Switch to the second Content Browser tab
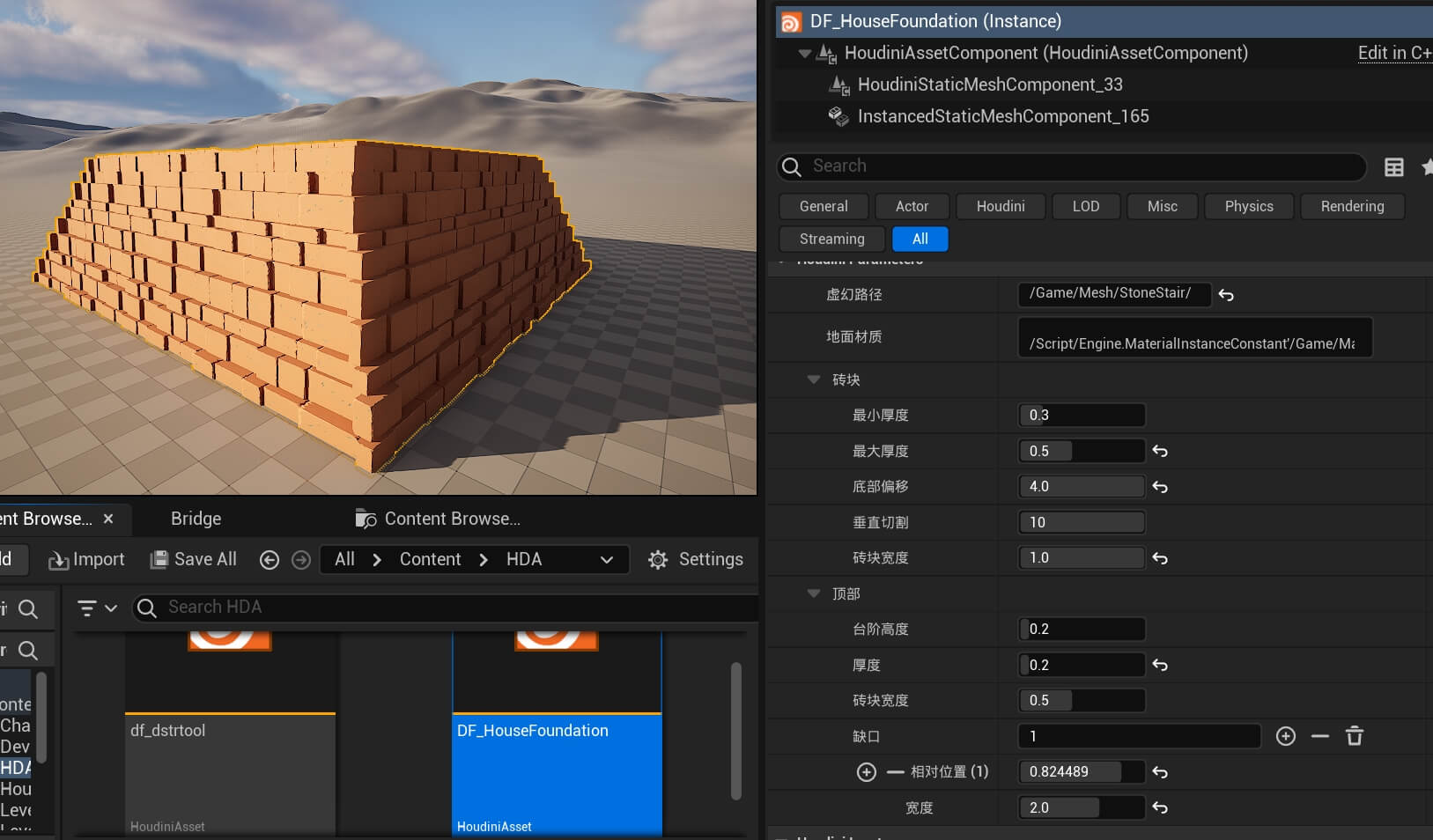 438,519
